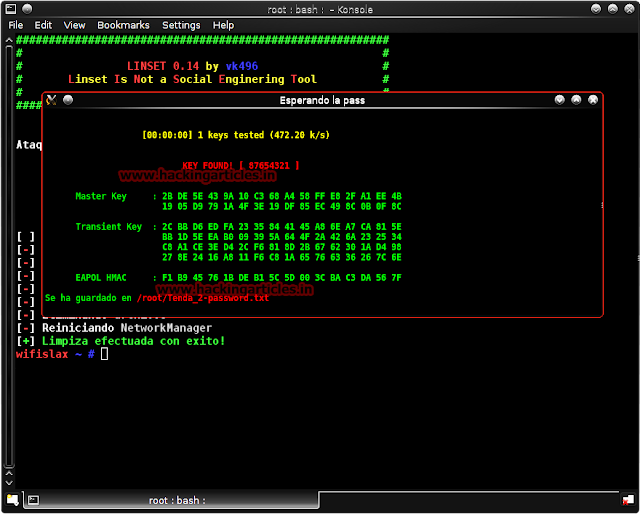Minimize the Esperando la pass window
This screenshot has height=514, width=640.
(x=560, y=100)
